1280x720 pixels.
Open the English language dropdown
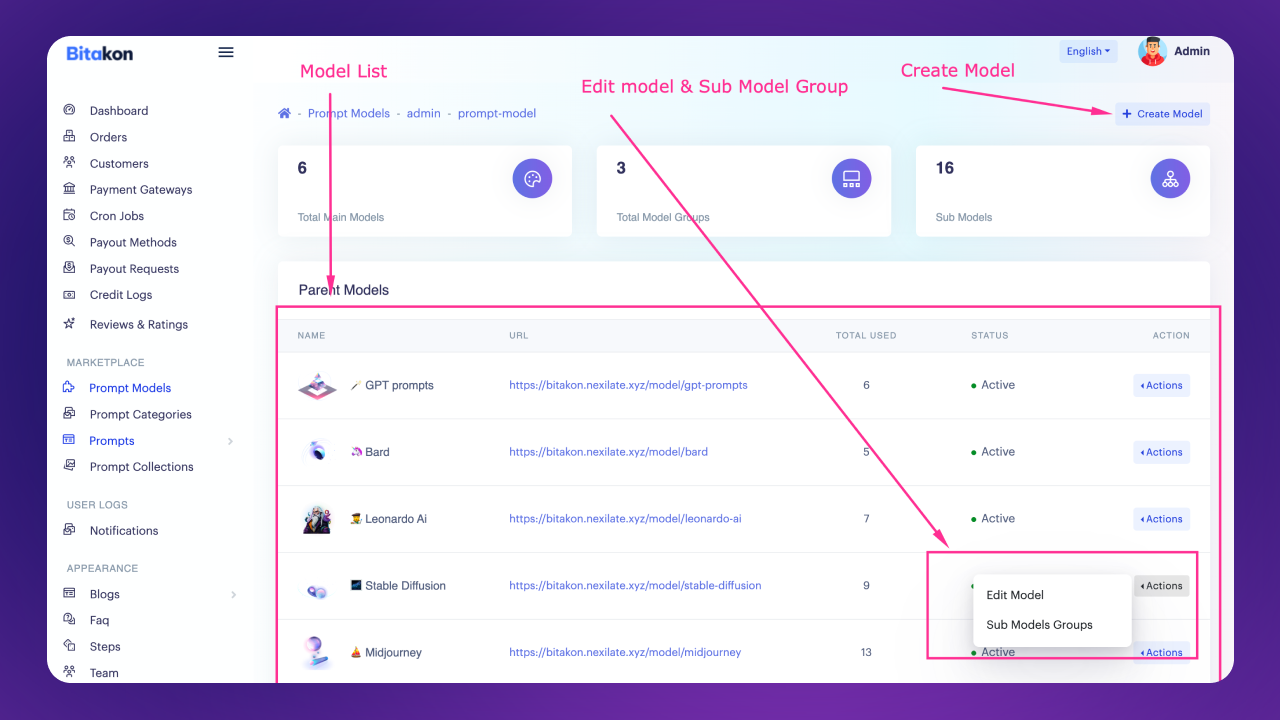pyautogui.click(x=1088, y=51)
